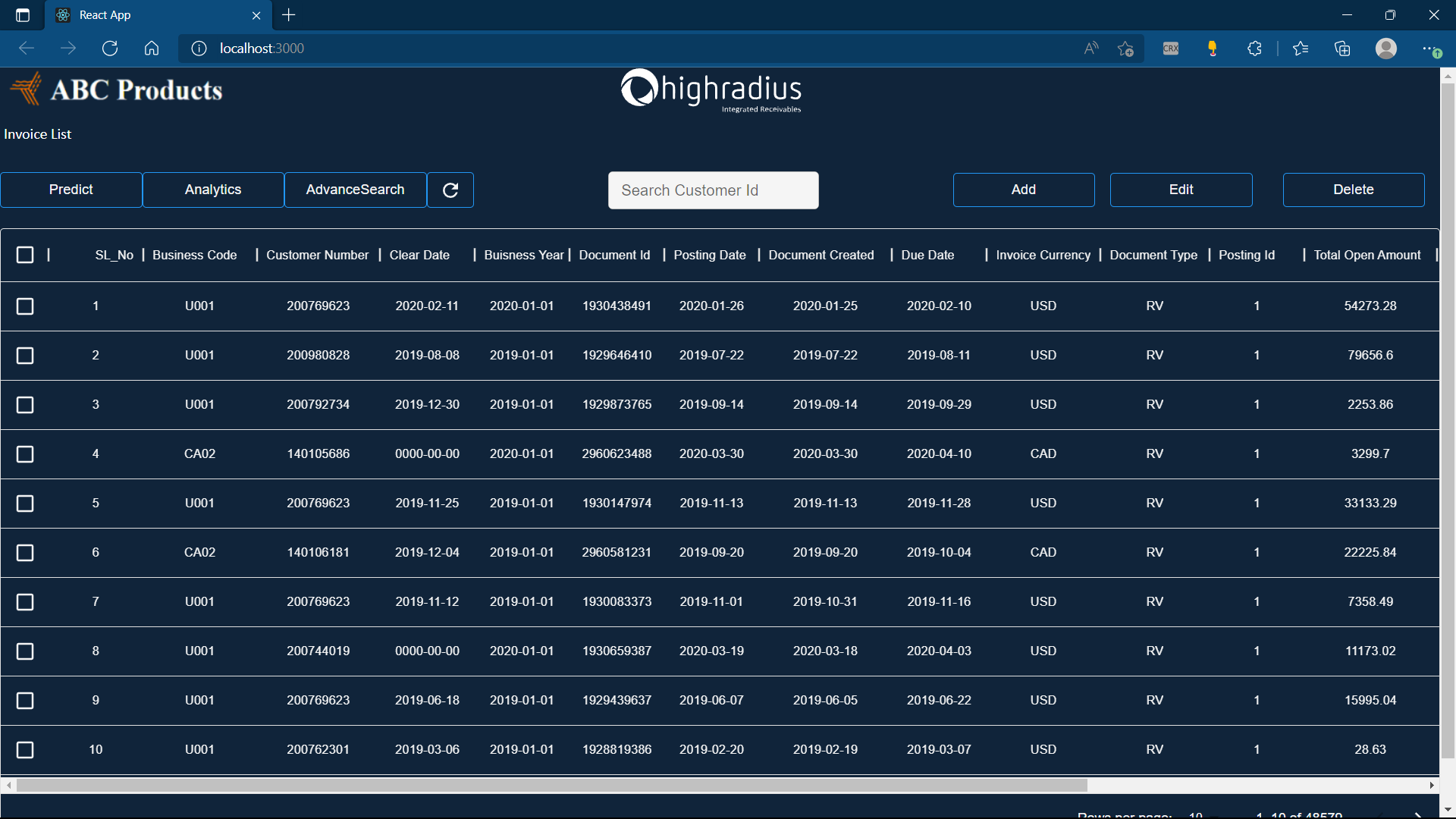Open the Analytics view
The width and height of the screenshot is (1456, 819).
click(213, 190)
